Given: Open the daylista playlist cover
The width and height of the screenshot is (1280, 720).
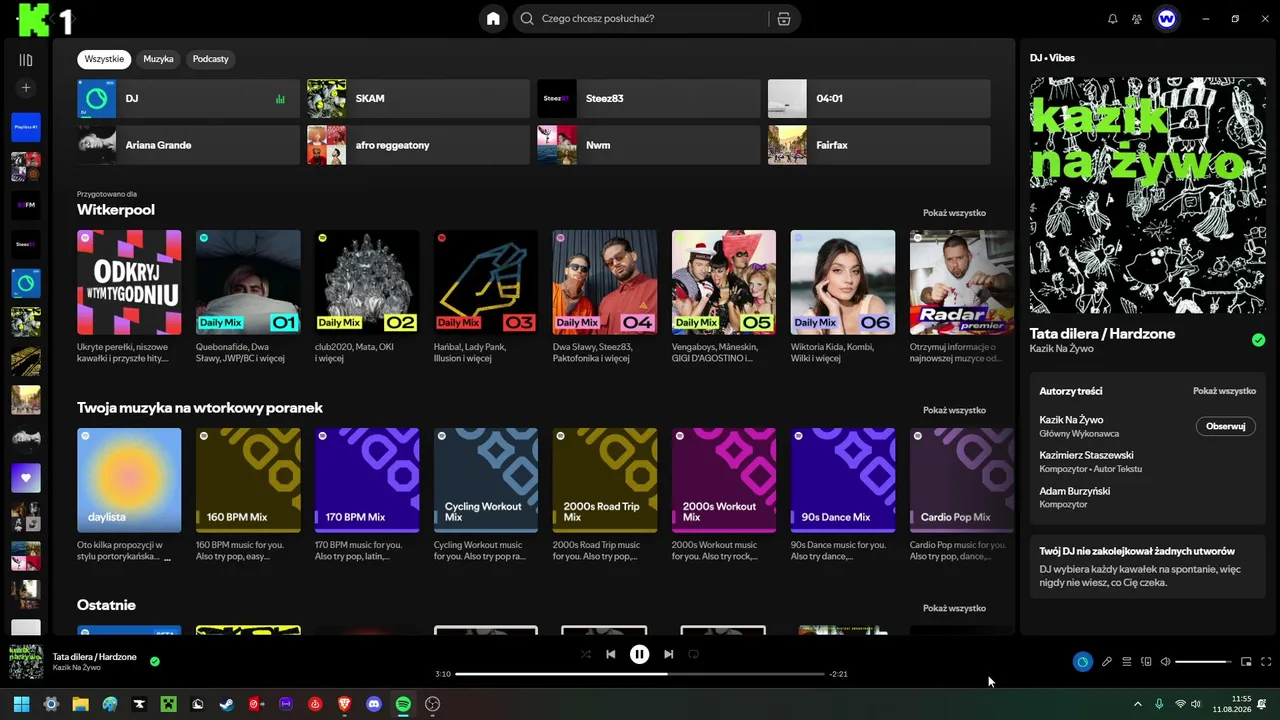Looking at the screenshot, I should click(x=129, y=480).
